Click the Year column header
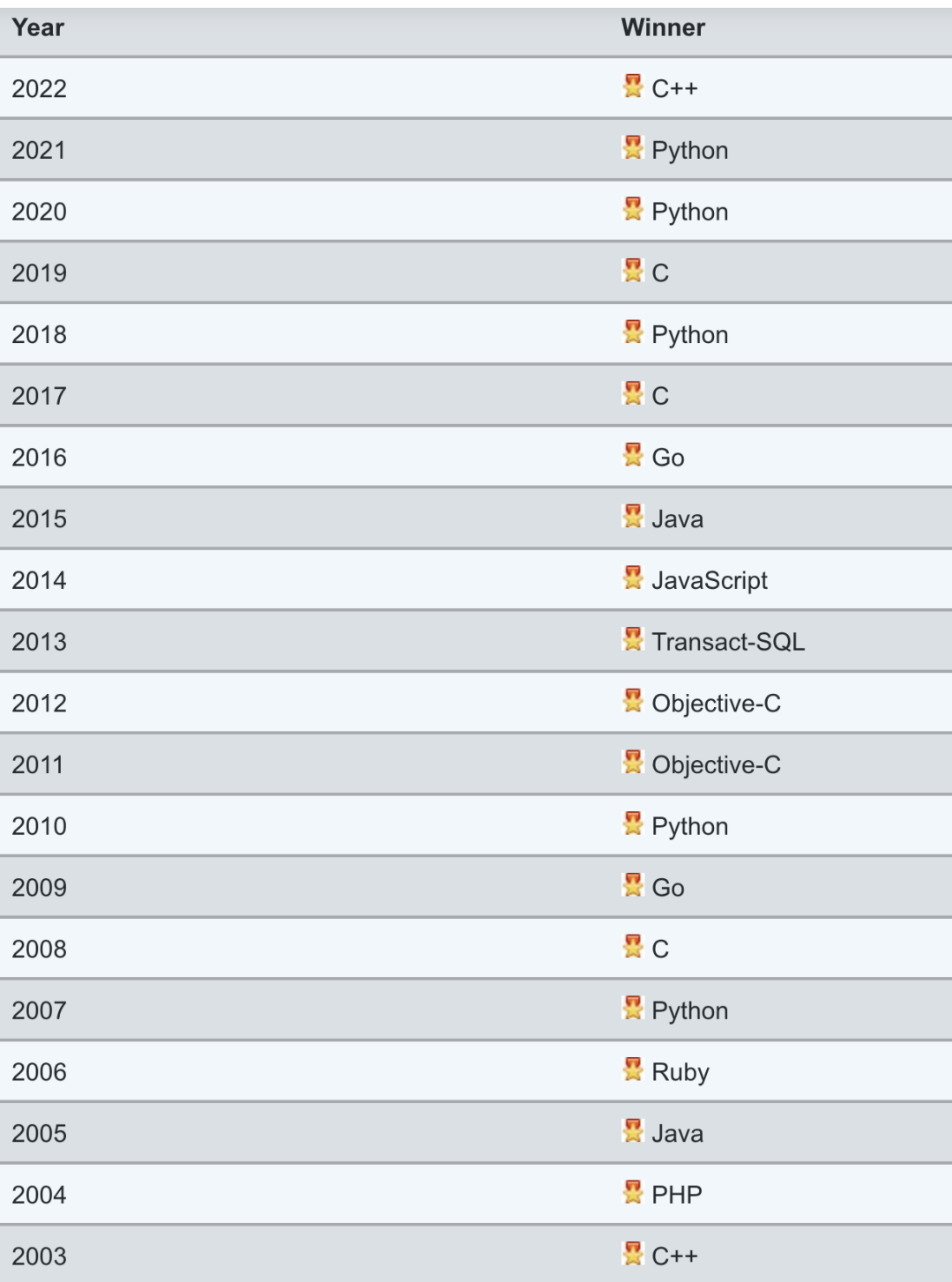 38,28
